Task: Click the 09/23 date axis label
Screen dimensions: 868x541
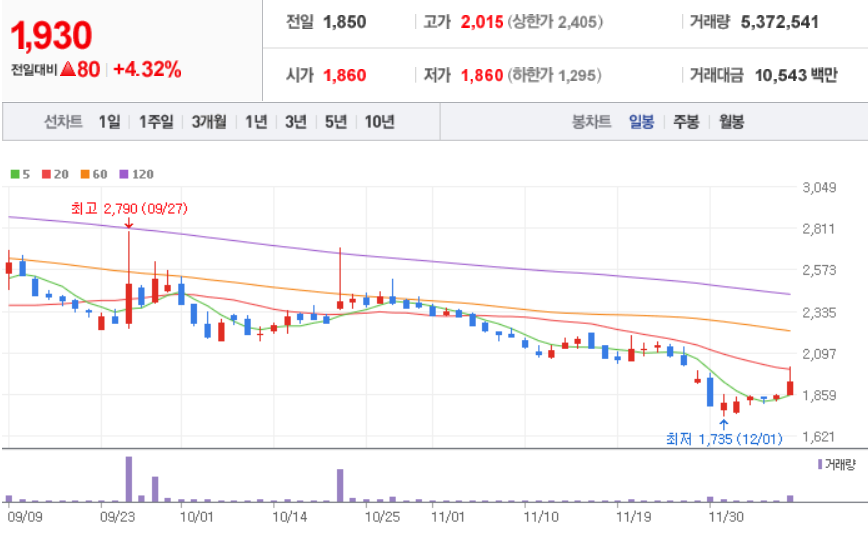Action: pos(117,517)
